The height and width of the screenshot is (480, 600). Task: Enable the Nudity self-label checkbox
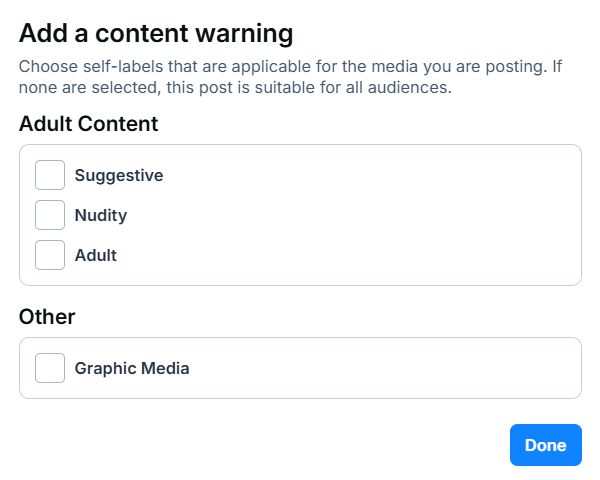[50, 215]
